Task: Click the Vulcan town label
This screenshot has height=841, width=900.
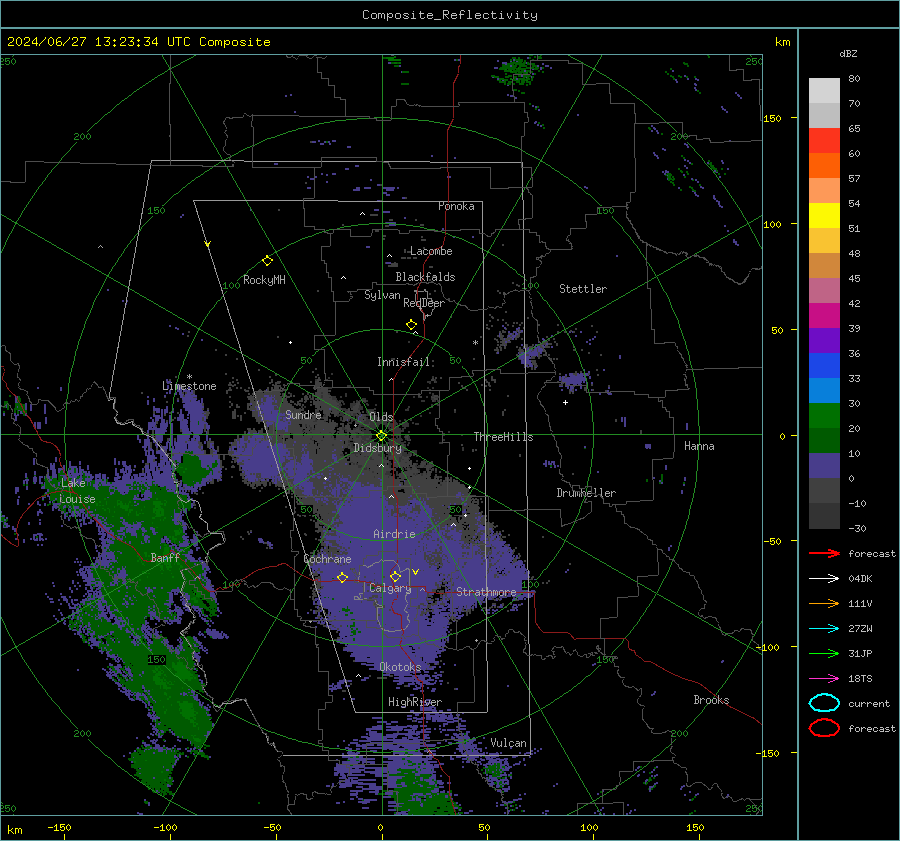Action: 509,743
